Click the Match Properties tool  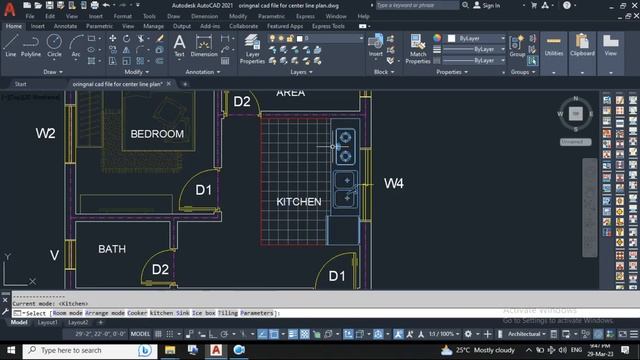418,49
